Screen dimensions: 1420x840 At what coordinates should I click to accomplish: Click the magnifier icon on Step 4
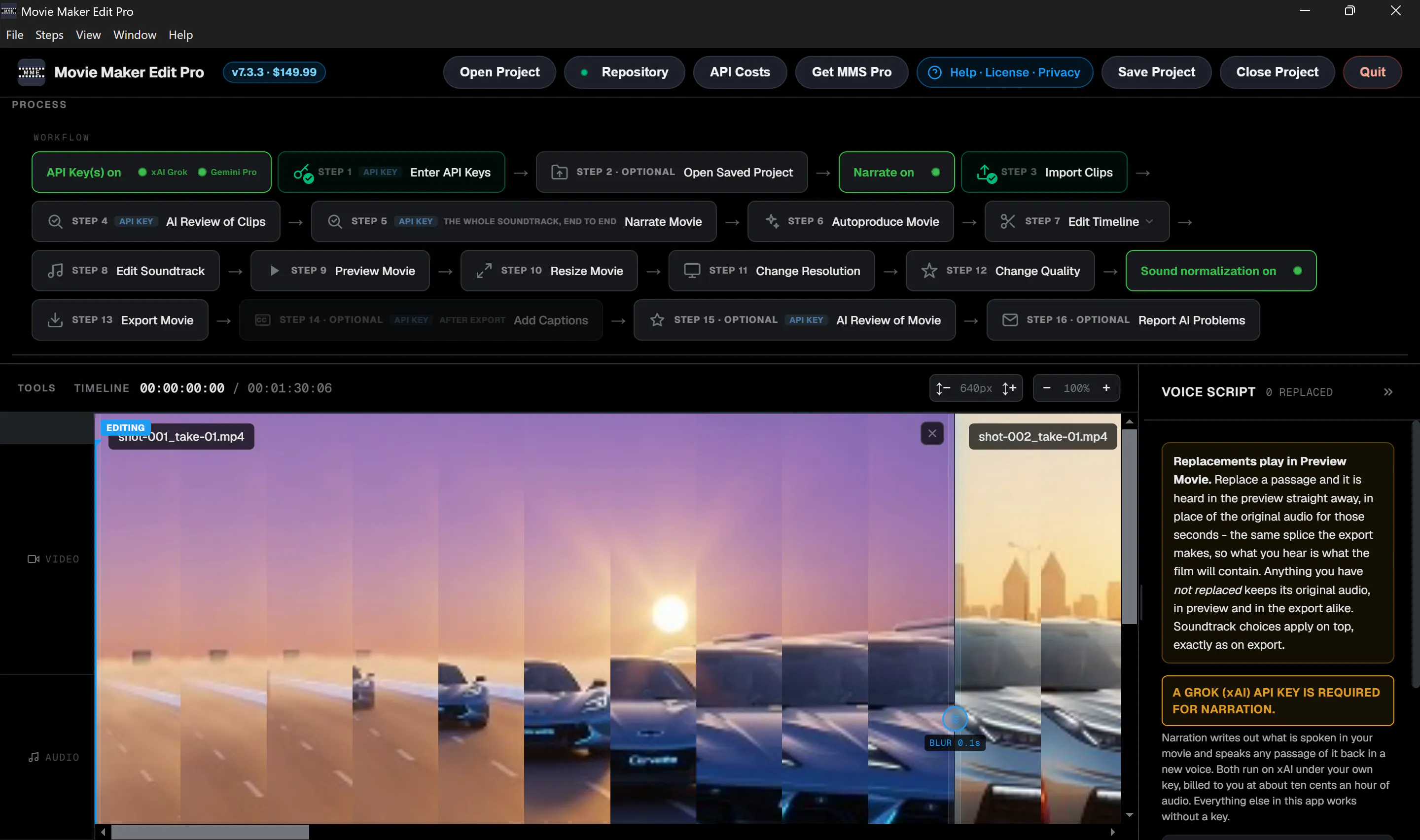coord(55,221)
